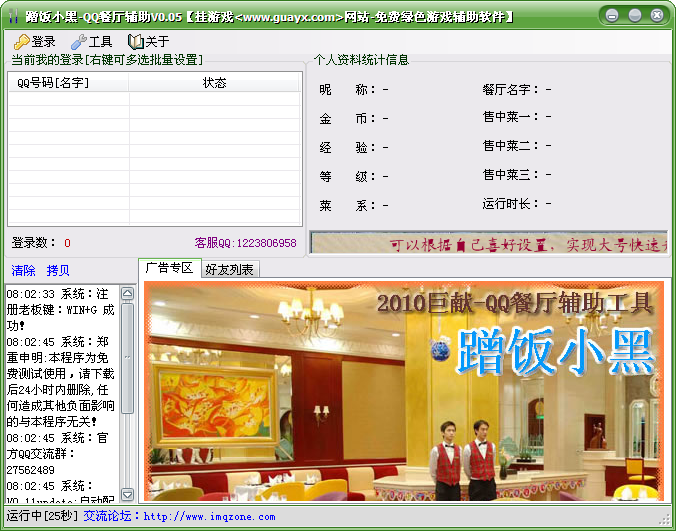Screen dimensions: 676x531
Task: Click the log scrollbar up arrow
Action: click(x=128, y=294)
